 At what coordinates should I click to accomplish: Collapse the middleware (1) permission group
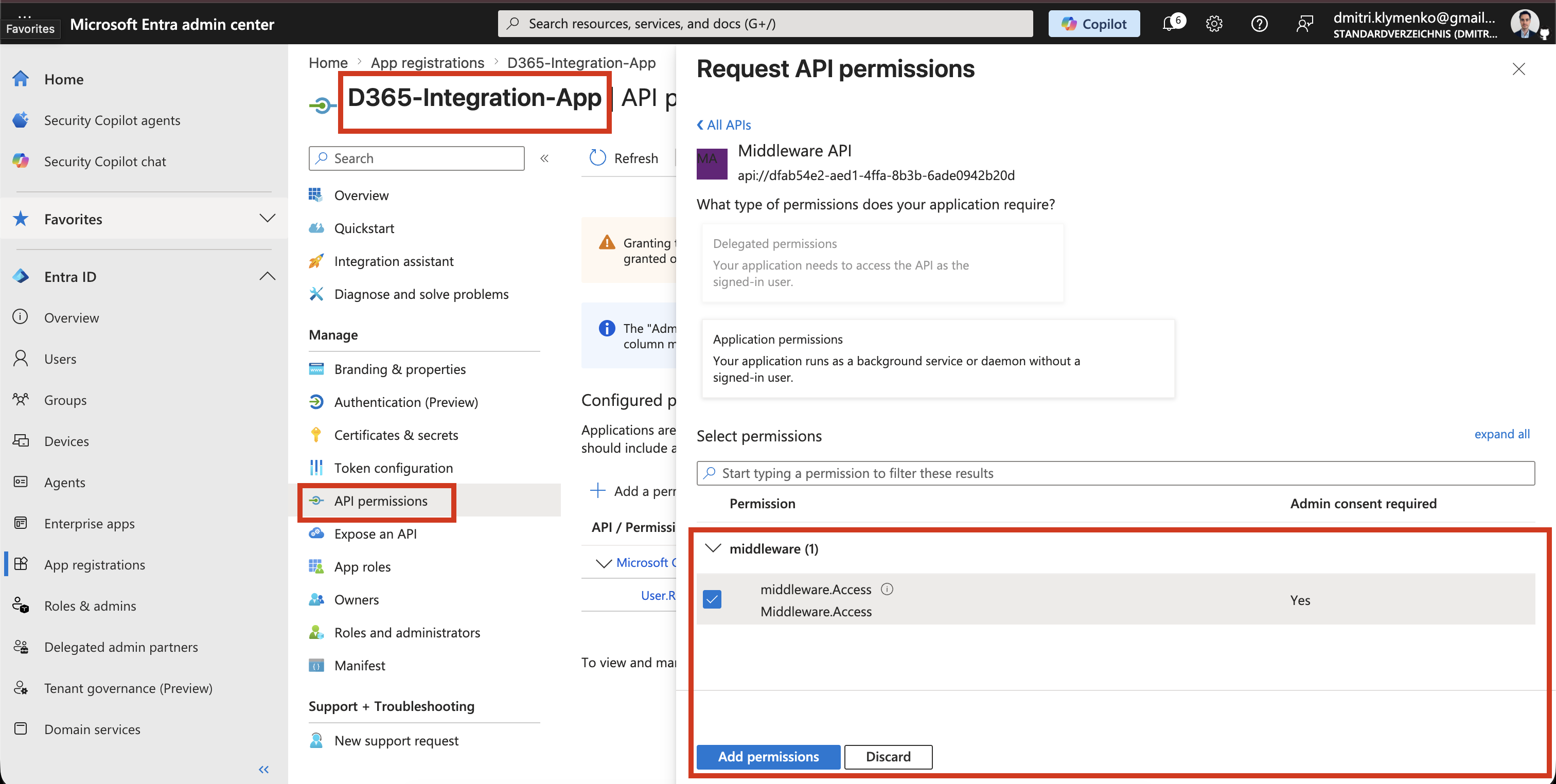point(713,548)
